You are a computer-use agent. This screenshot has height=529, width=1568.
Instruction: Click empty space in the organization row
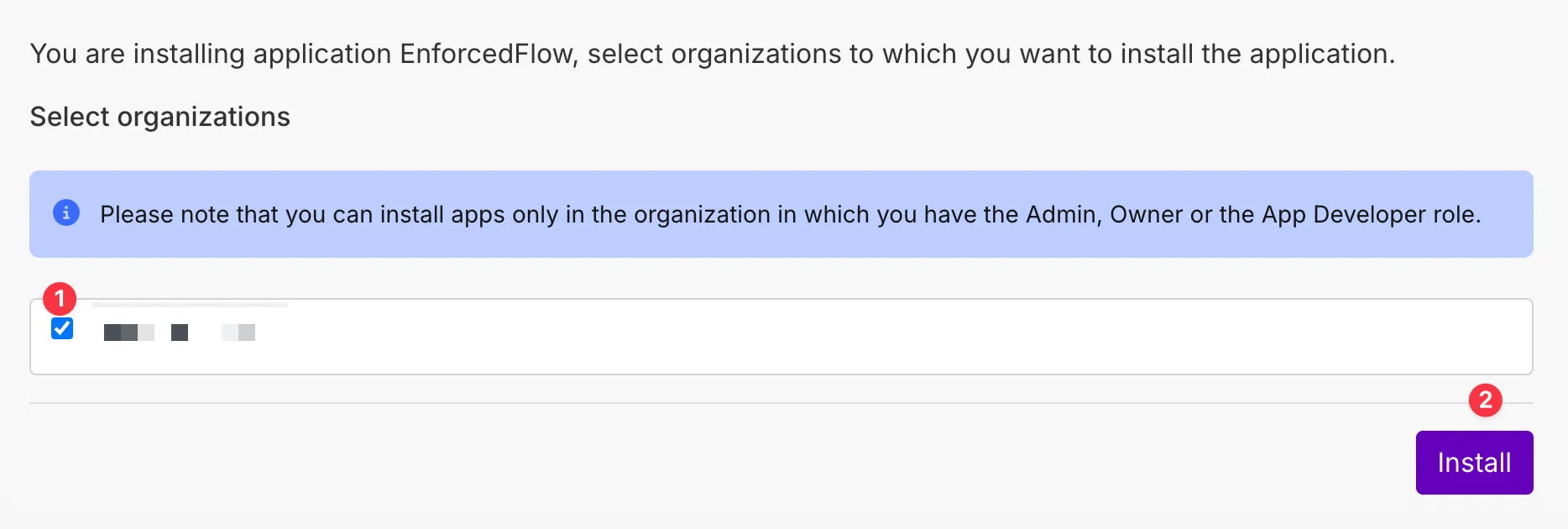(839, 337)
